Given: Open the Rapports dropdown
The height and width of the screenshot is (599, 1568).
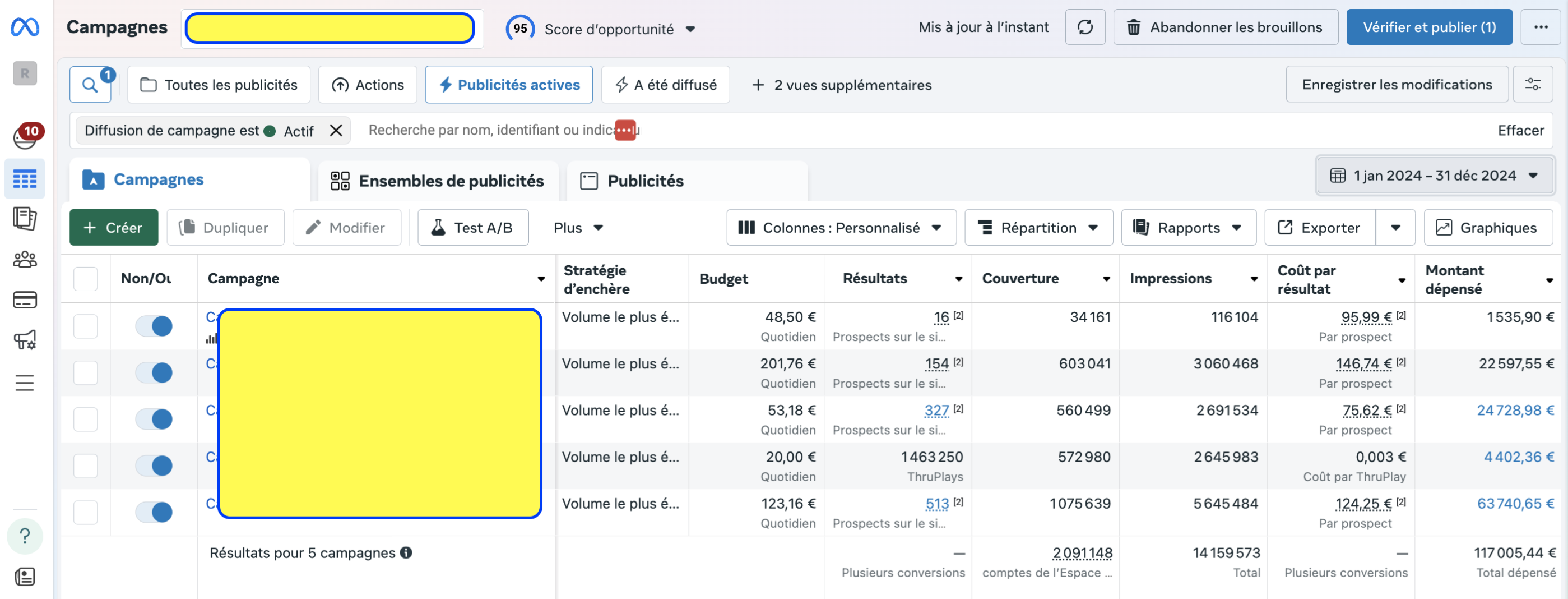Looking at the screenshot, I should coord(1188,227).
